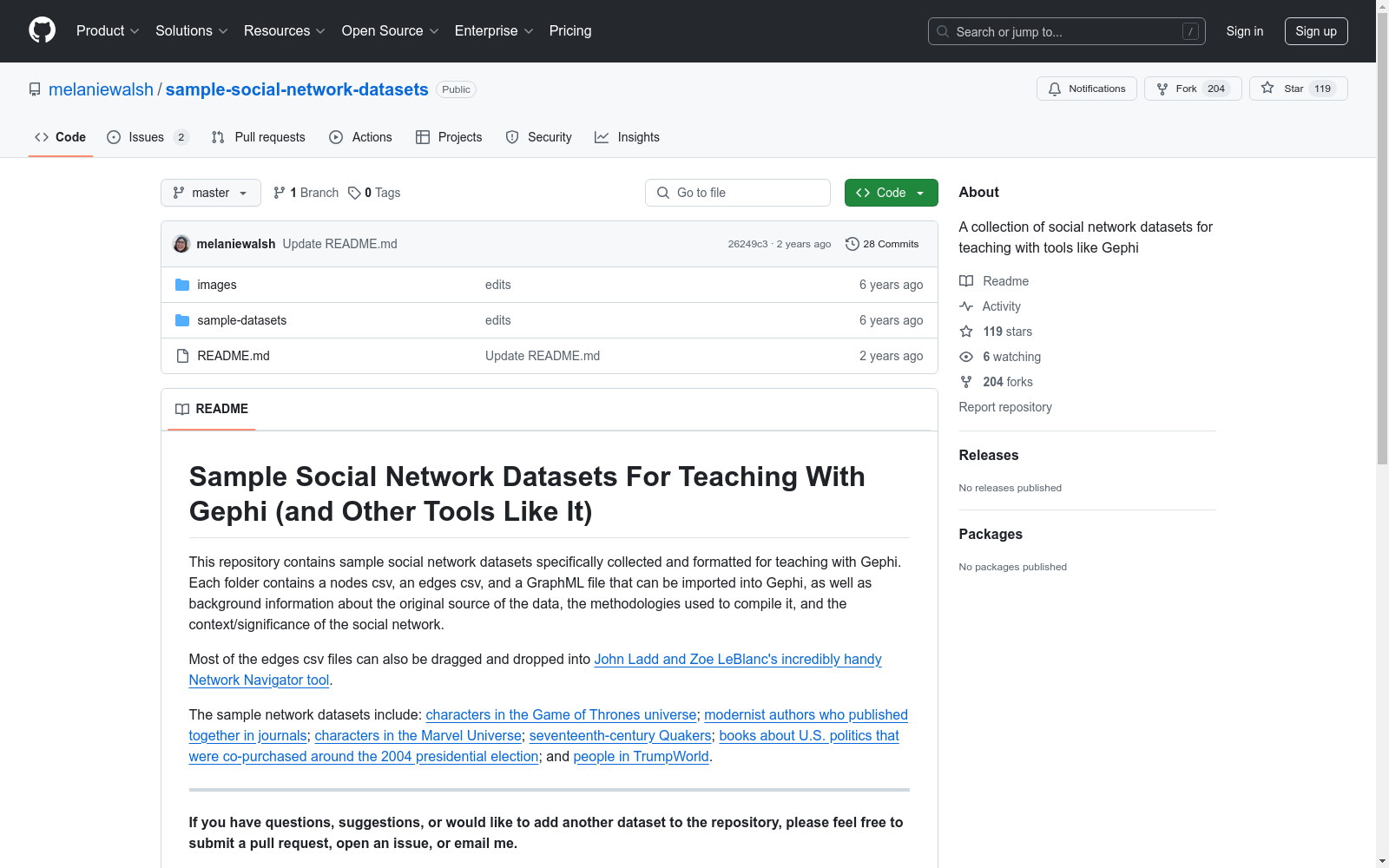
Task: Open the images folder
Action: (217, 285)
